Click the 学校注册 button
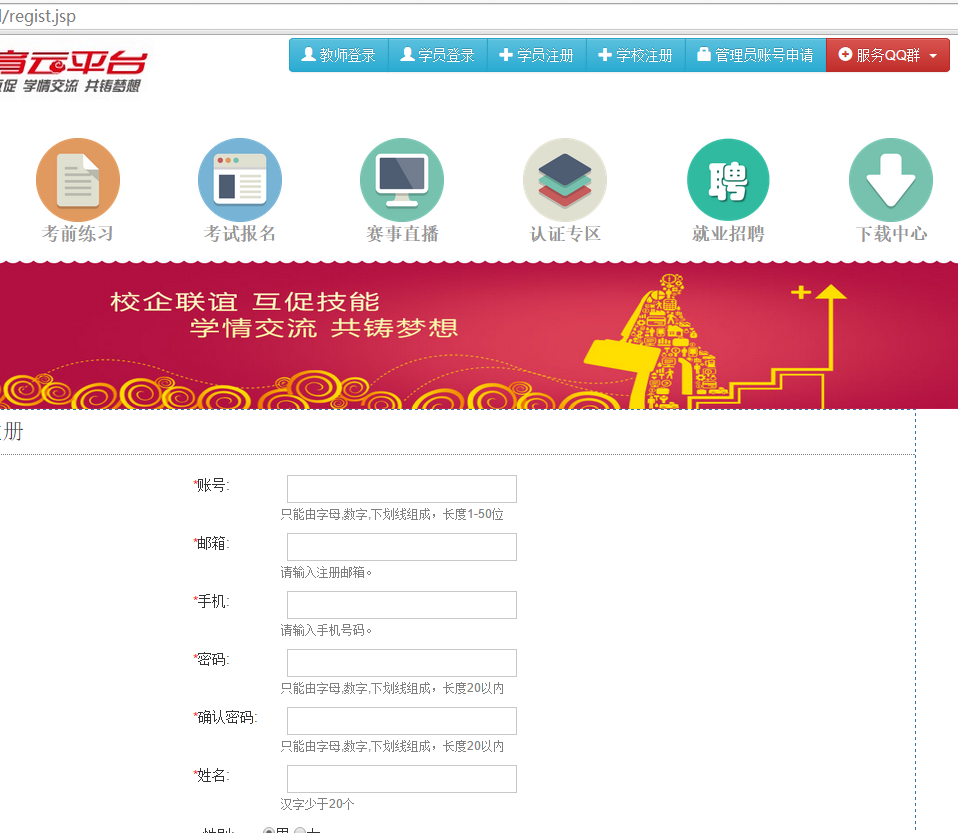 [x=635, y=55]
